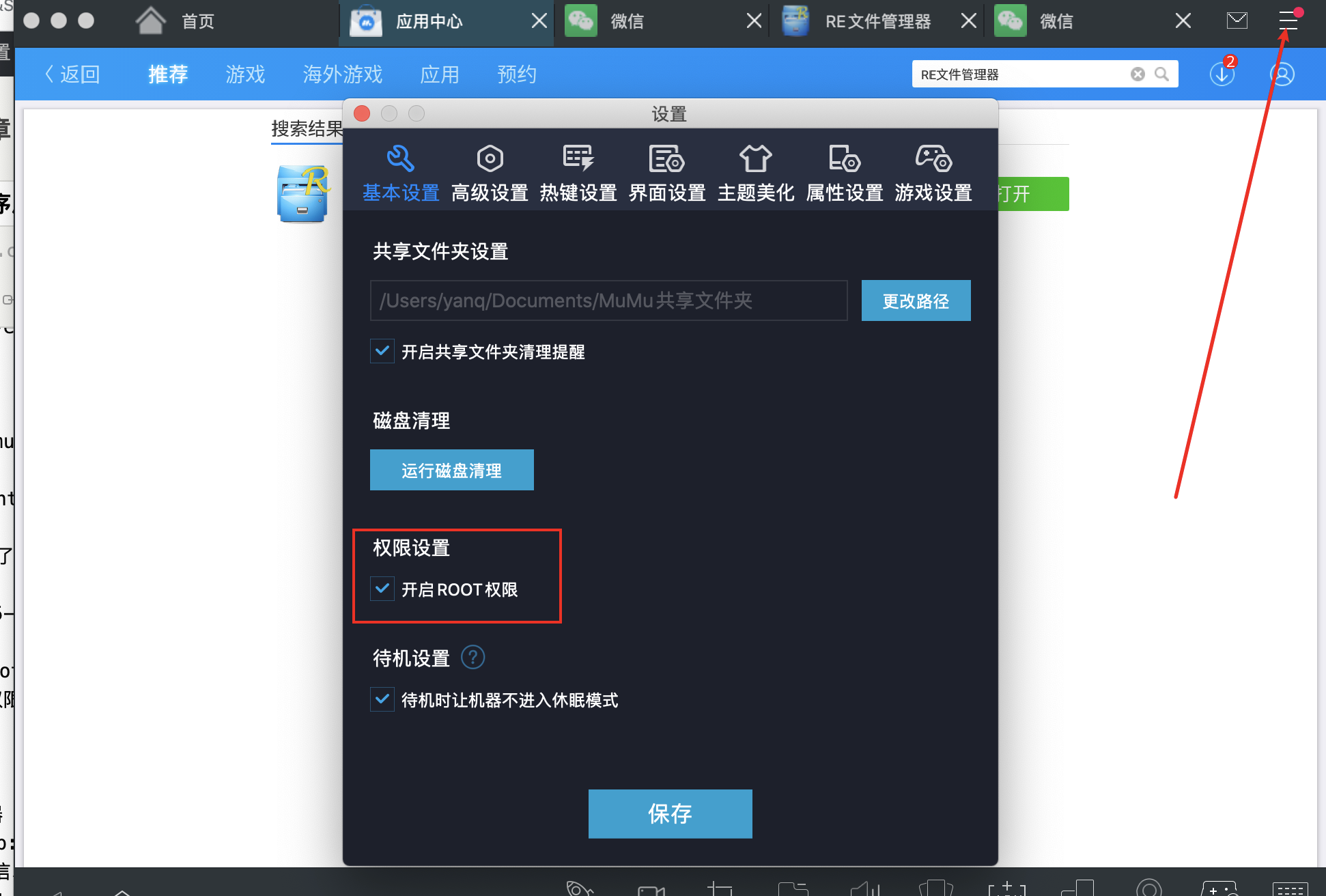Open the 高级设置 advanced settings tab

(x=490, y=174)
